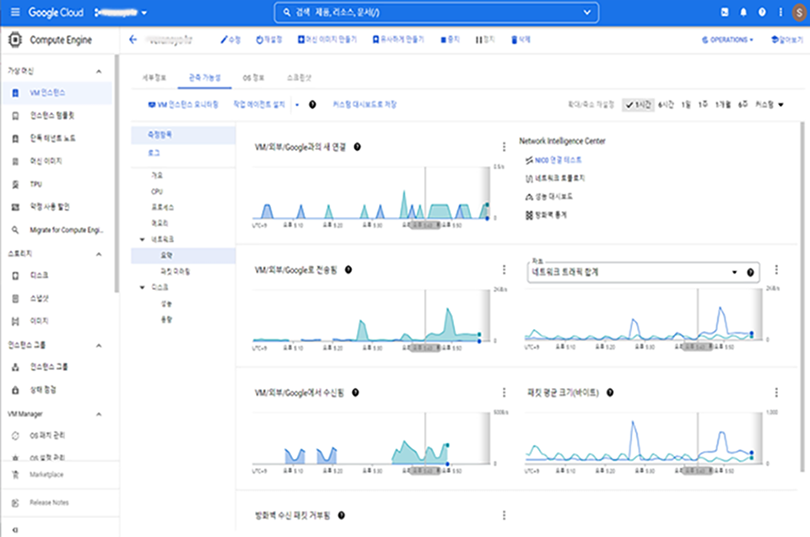
Task: Expand the search bar dropdown arrow
Action: (x=587, y=12)
